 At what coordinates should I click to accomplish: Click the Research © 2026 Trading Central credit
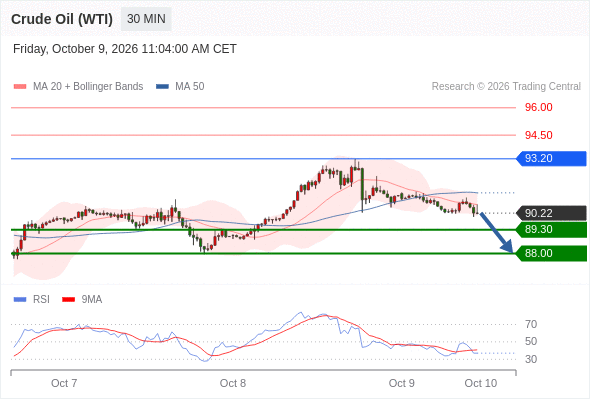point(506,87)
